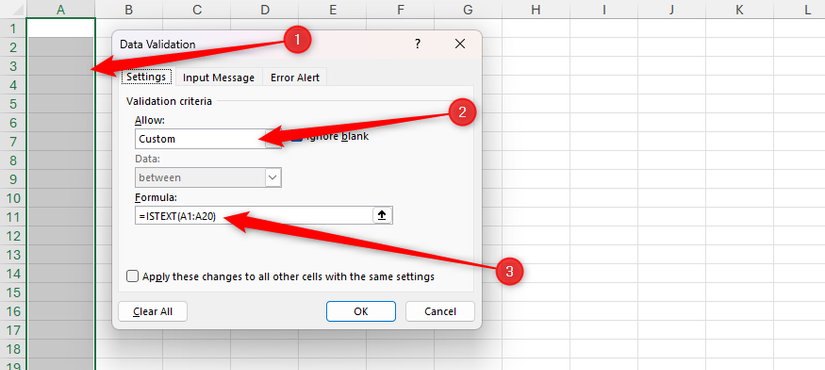This screenshot has width=825, height=370.
Task: Click cell K10
Action: [x=739, y=198]
